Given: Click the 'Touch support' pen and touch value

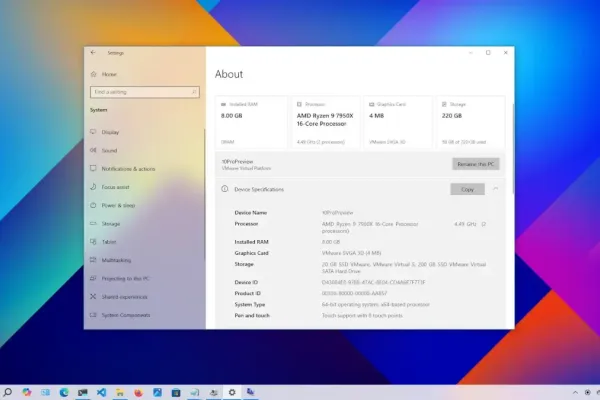Looking at the screenshot, I should pos(362,316).
